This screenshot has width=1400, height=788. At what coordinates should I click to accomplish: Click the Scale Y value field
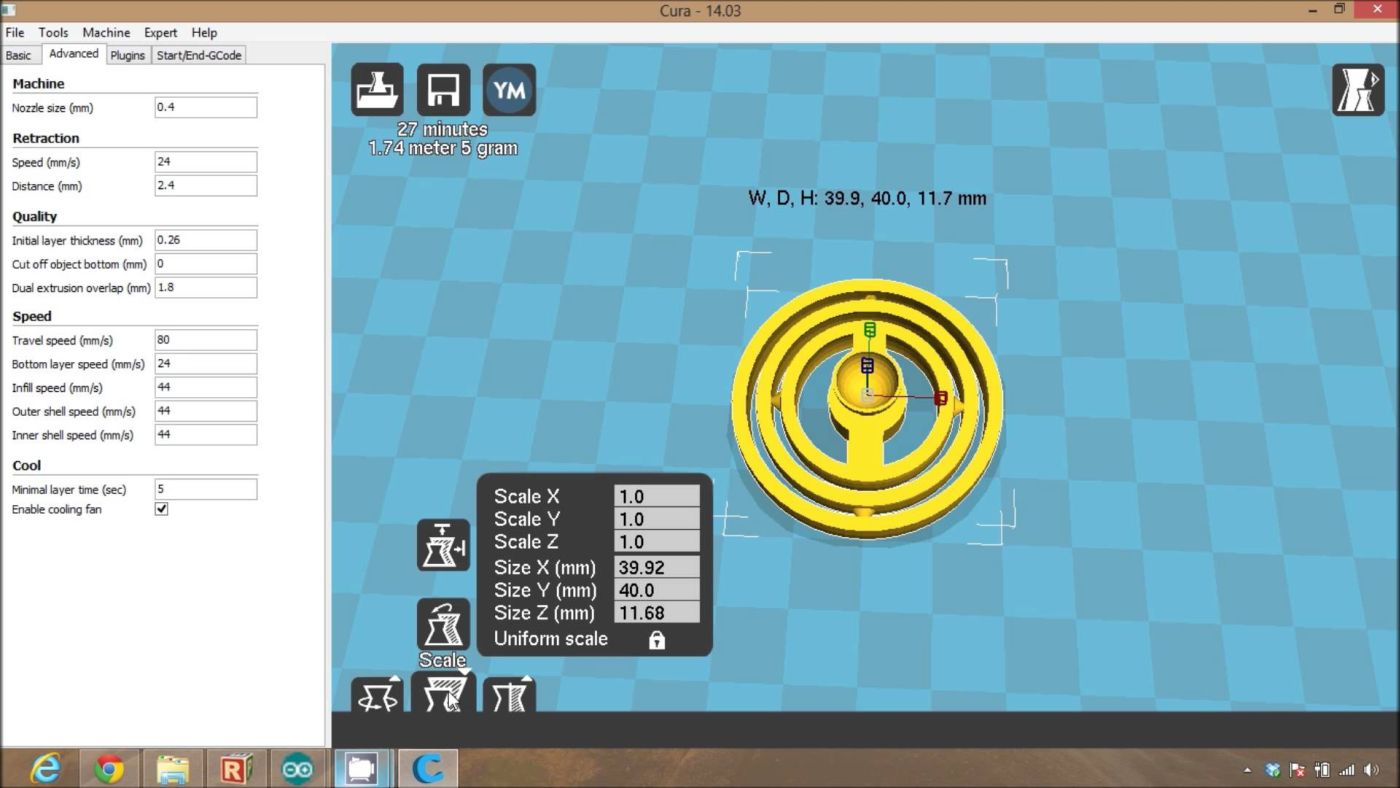coord(656,519)
